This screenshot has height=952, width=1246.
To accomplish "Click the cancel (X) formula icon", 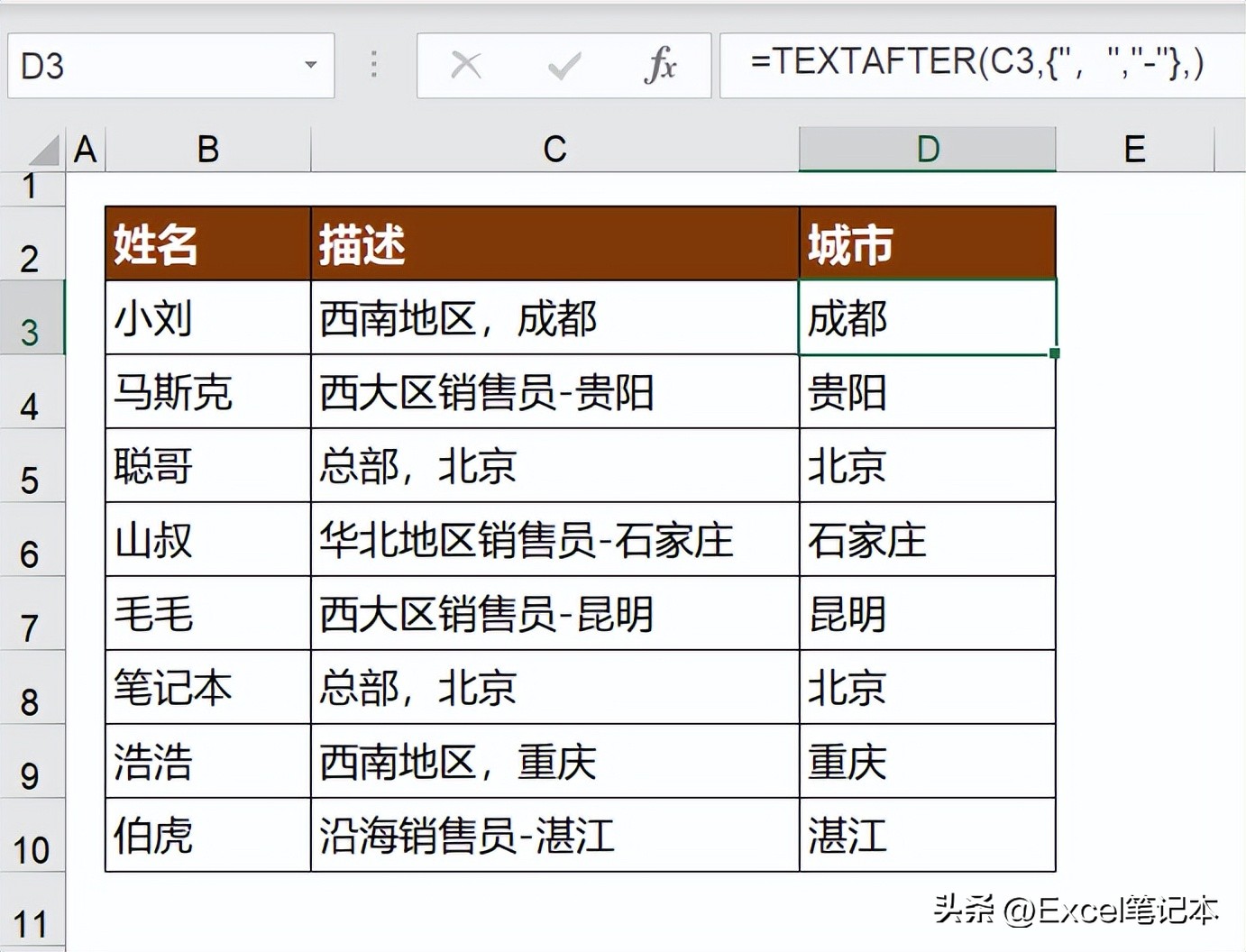I will click(466, 65).
